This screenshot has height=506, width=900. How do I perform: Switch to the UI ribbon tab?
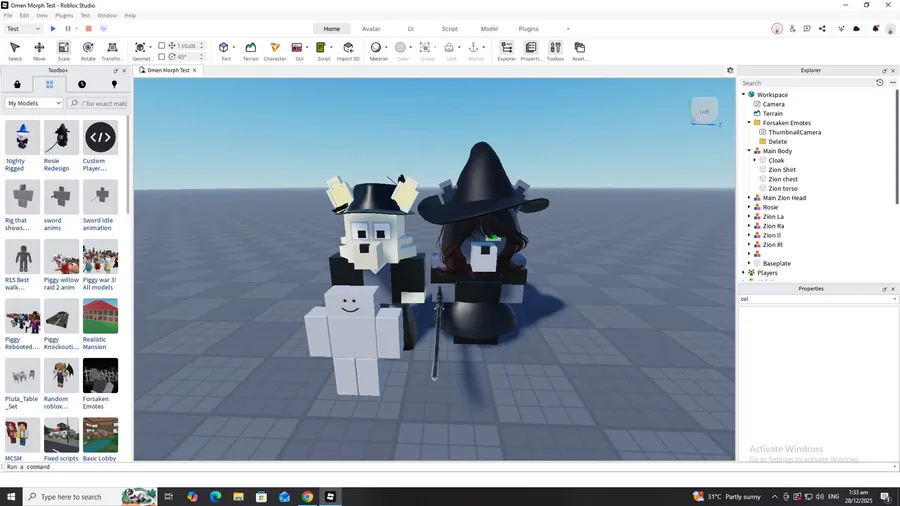[410, 29]
